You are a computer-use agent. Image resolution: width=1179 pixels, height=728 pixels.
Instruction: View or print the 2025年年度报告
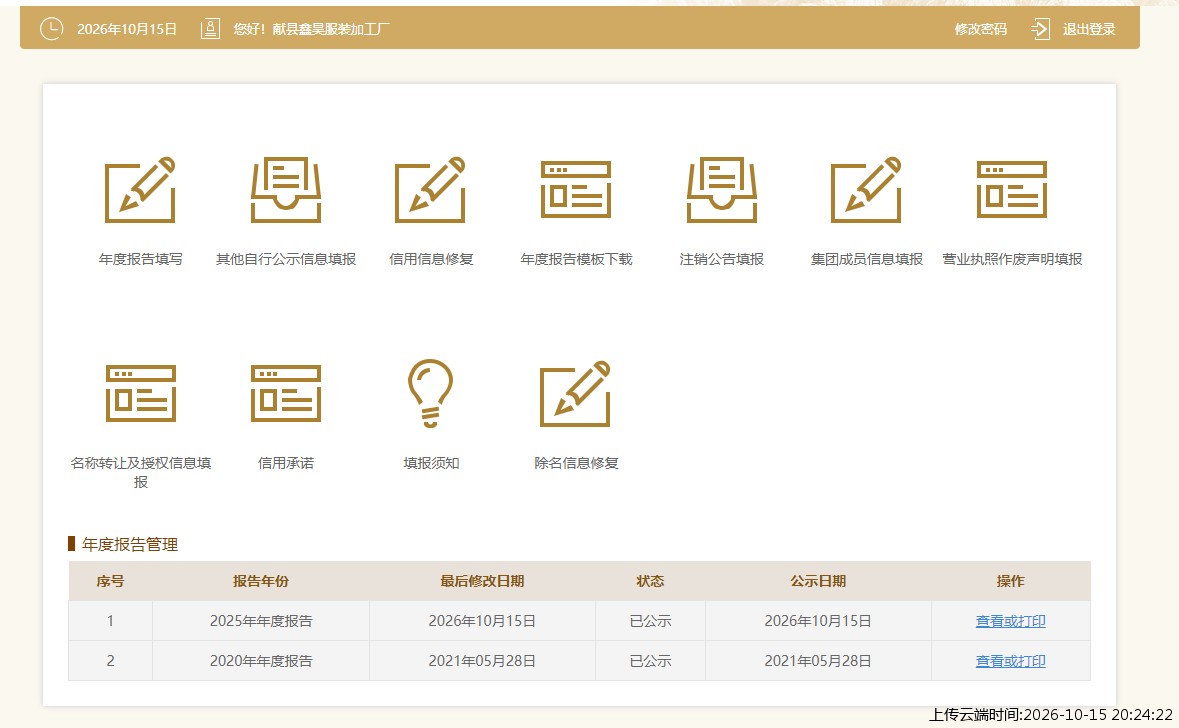[1011, 621]
